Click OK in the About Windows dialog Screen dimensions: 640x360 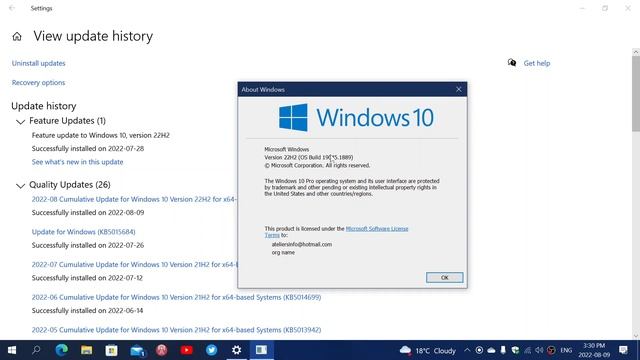click(444, 278)
